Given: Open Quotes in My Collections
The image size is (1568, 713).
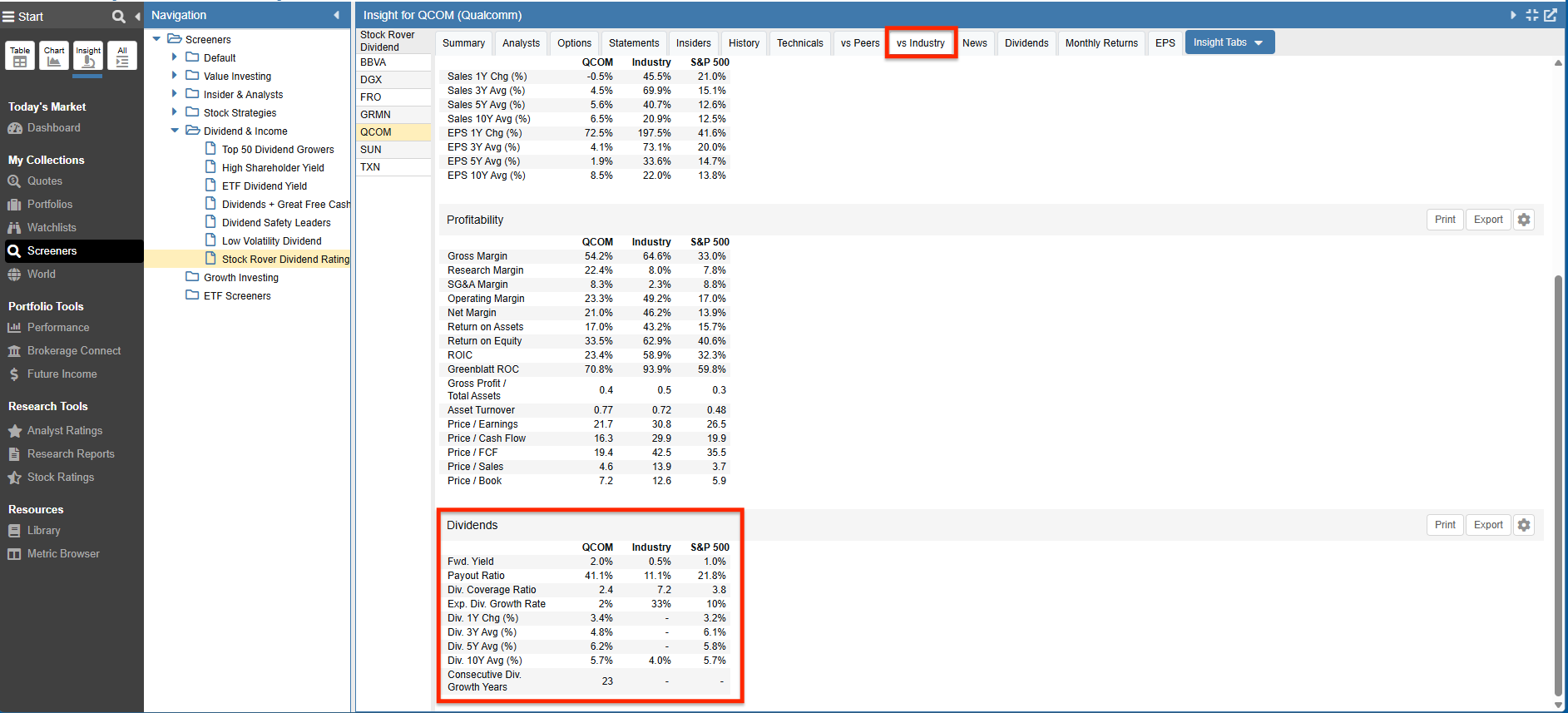Looking at the screenshot, I should (x=44, y=181).
